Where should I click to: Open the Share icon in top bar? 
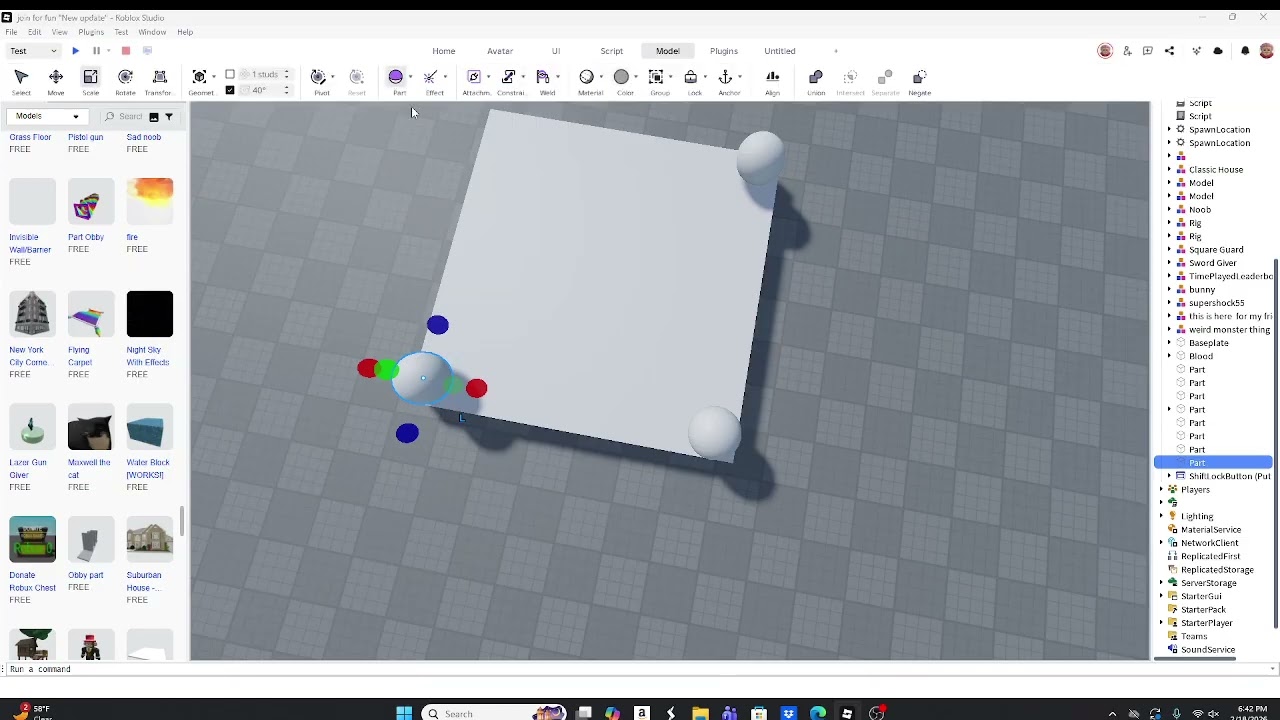(x=1169, y=51)
